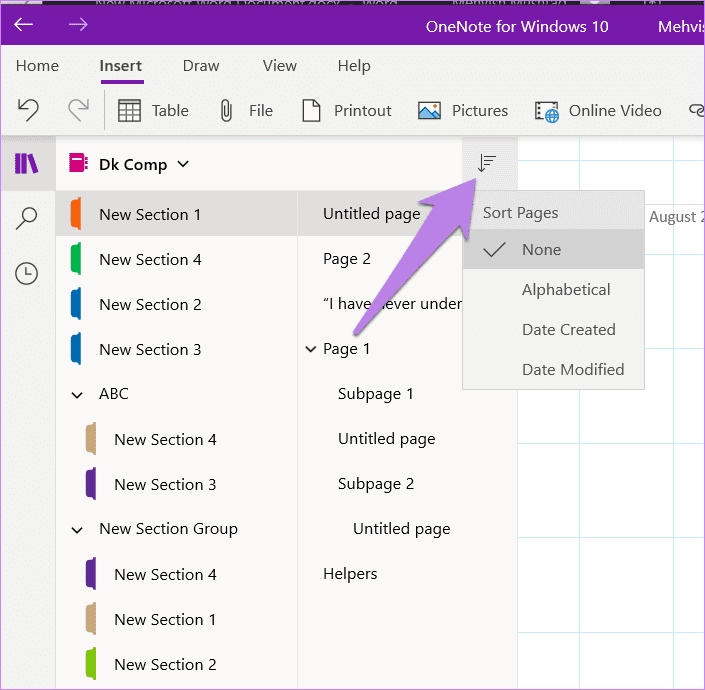Insert an Online Video

(598, 111)
